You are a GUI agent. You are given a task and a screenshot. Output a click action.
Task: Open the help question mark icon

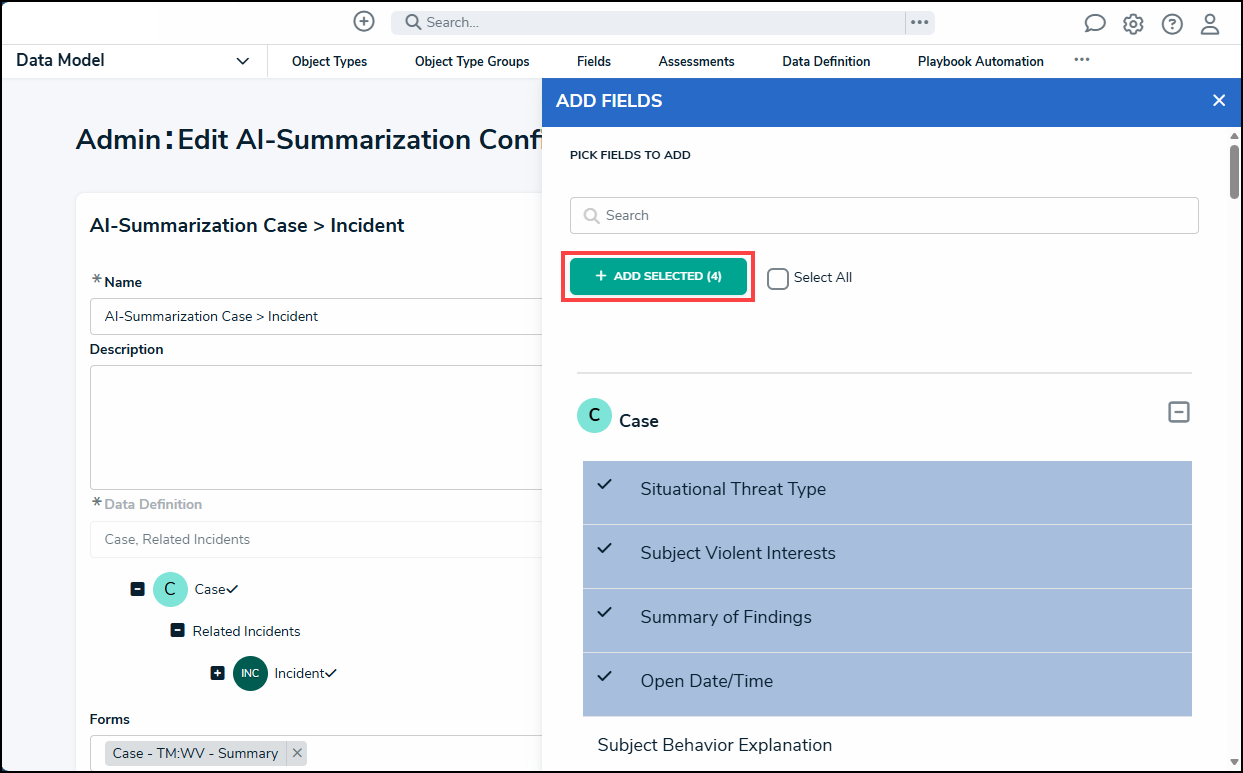pos(1172,24)
